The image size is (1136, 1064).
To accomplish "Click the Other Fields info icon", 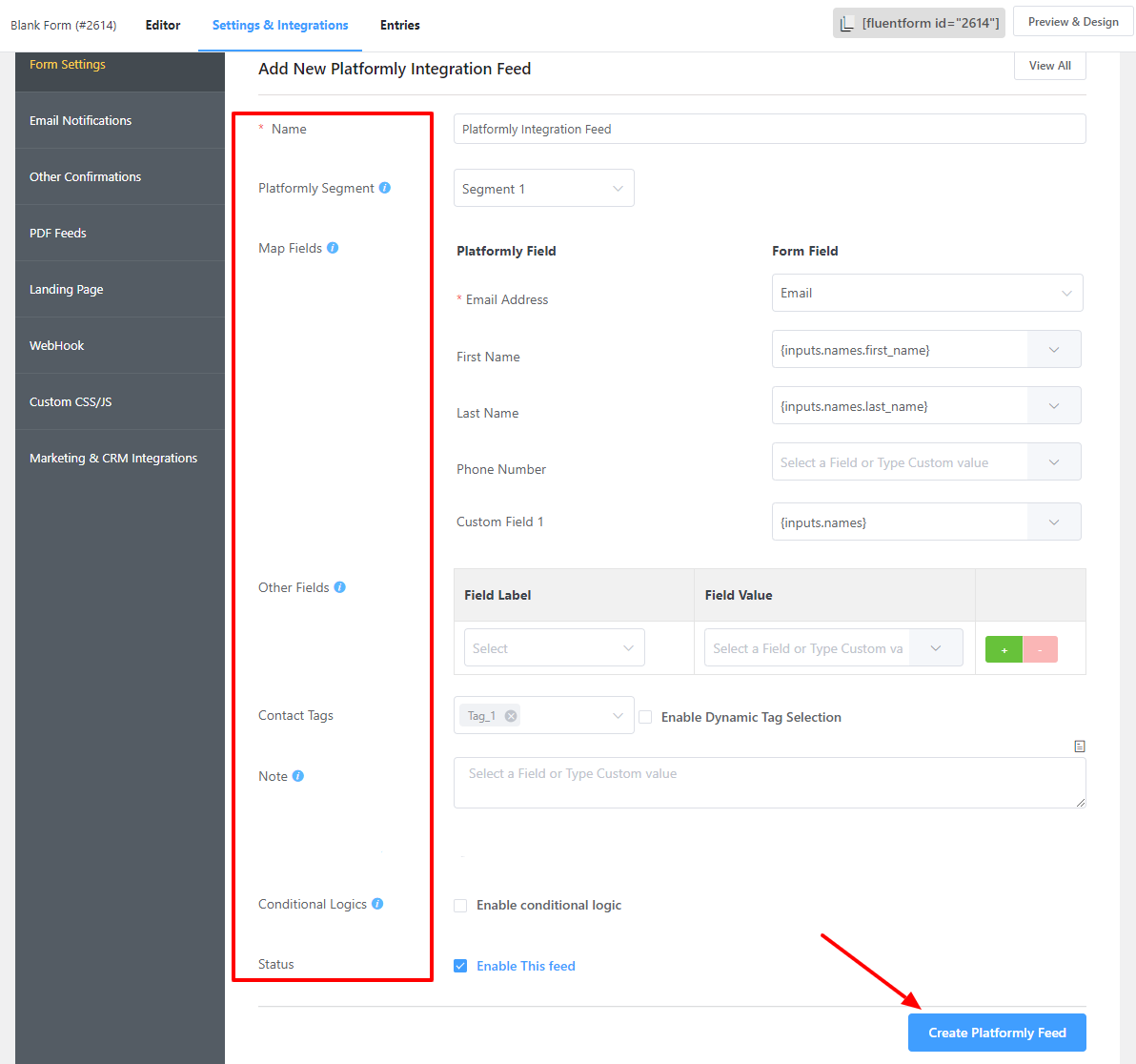I will pos(340,587).
